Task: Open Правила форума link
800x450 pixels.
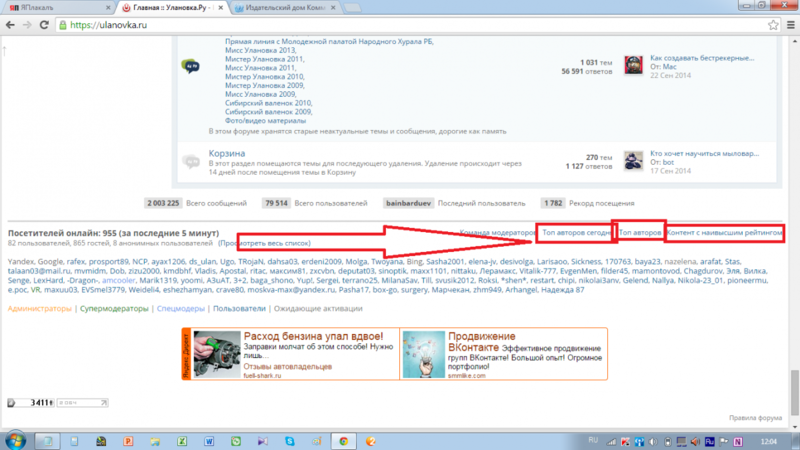Action: pos(755,418)
